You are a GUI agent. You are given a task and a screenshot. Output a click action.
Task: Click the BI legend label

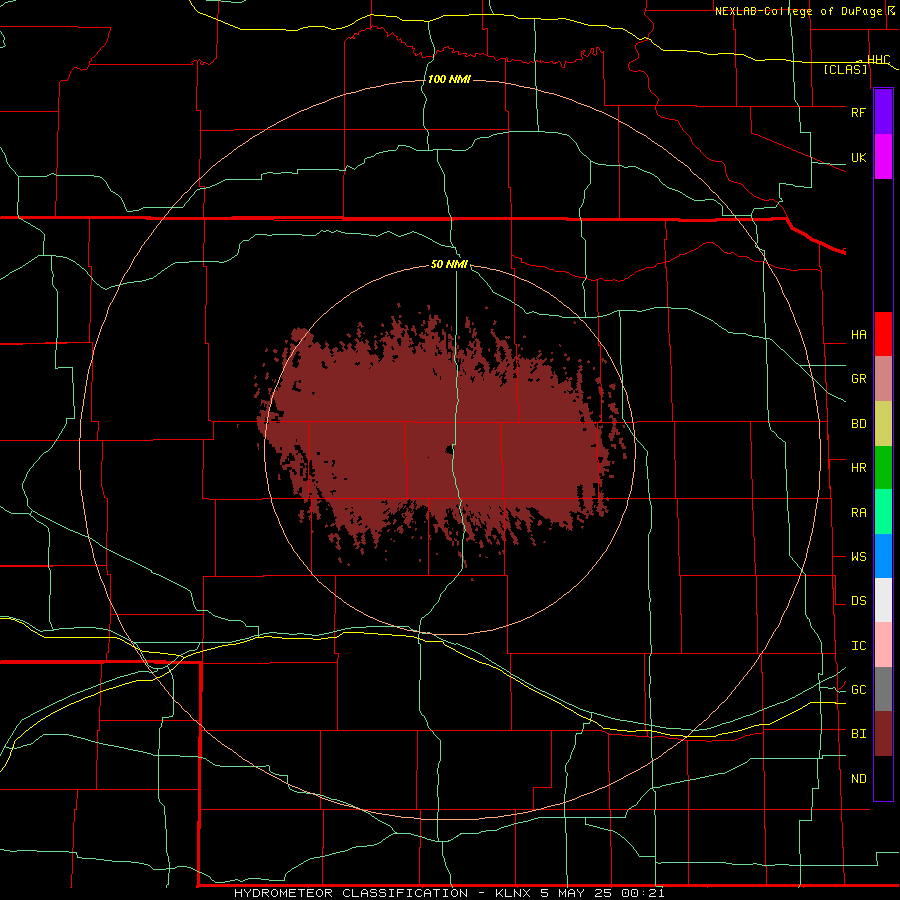click(x=858, y=734)
